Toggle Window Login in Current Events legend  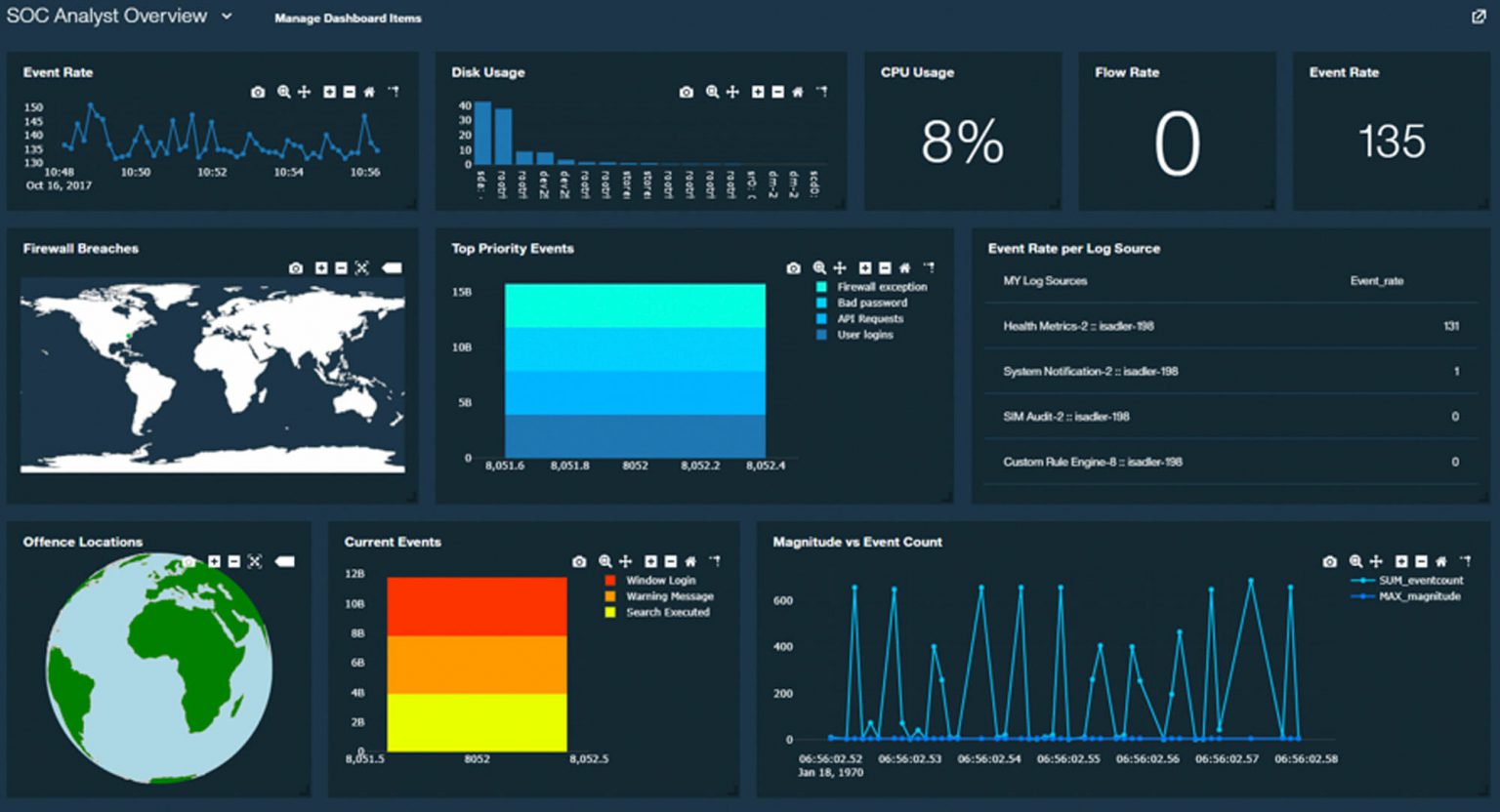[x=662, y=580]
